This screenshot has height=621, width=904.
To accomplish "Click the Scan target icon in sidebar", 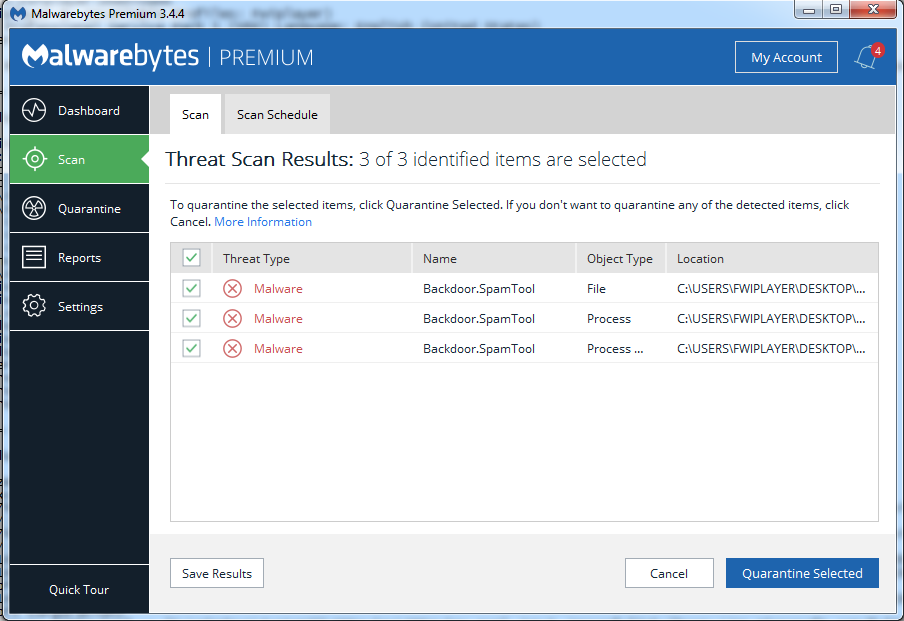I will (x=35, y=160).
